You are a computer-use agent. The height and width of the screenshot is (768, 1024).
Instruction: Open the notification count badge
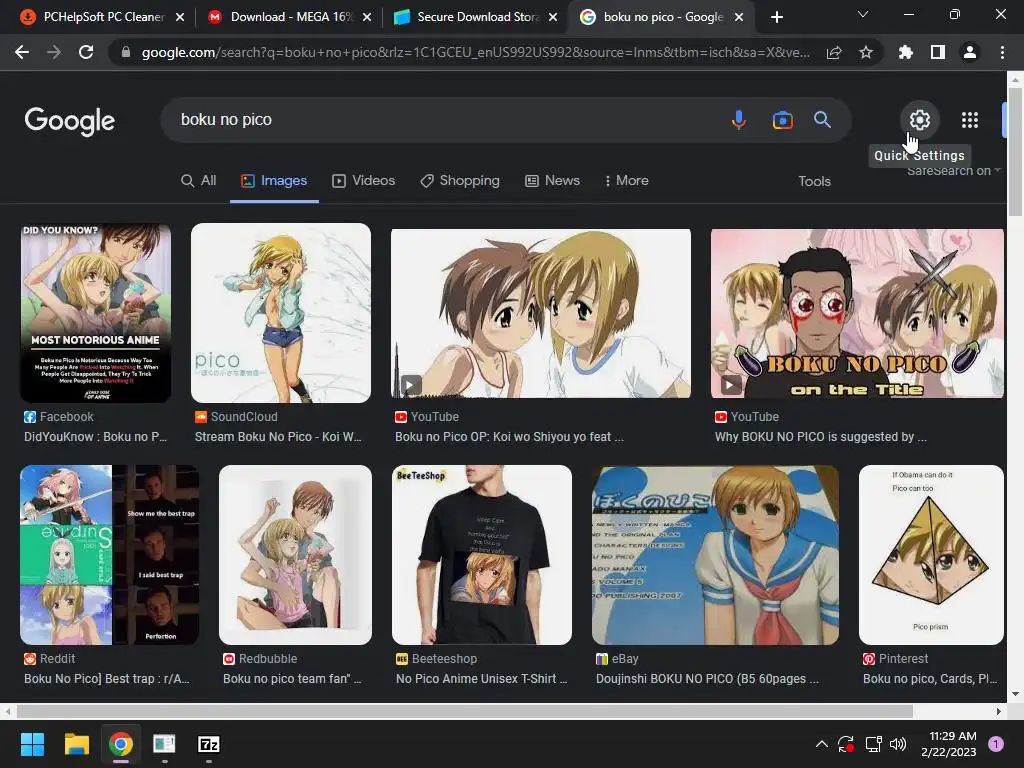[995, 744]
